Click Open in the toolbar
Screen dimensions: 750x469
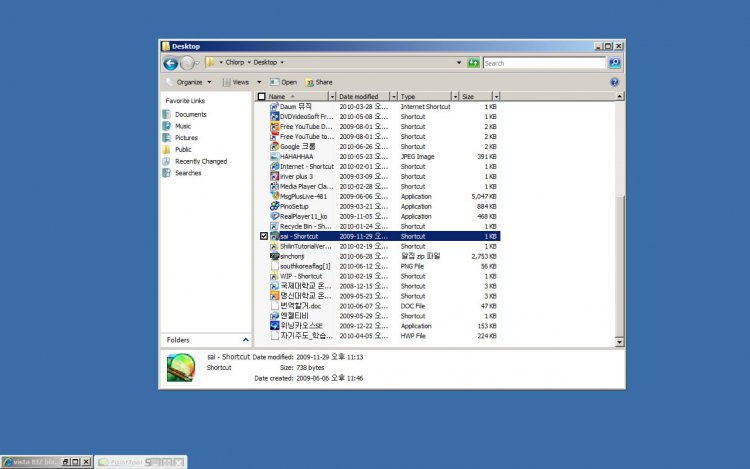[x=283, y=82]
